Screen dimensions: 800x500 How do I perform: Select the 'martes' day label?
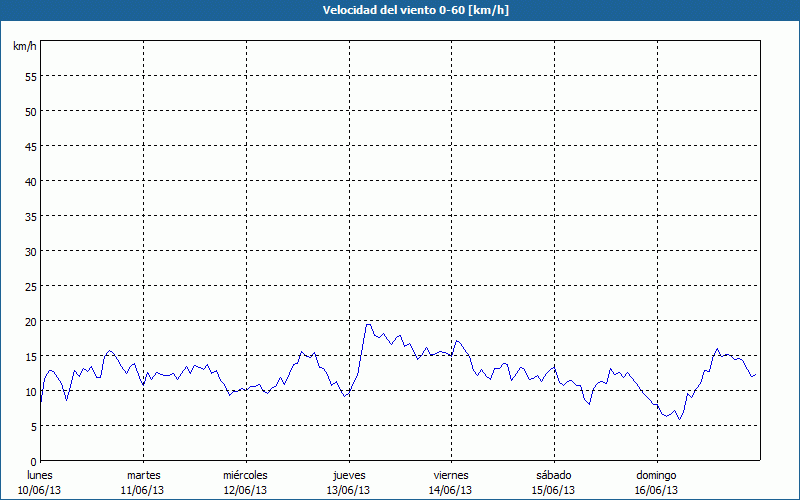click(x=143, y=475)
